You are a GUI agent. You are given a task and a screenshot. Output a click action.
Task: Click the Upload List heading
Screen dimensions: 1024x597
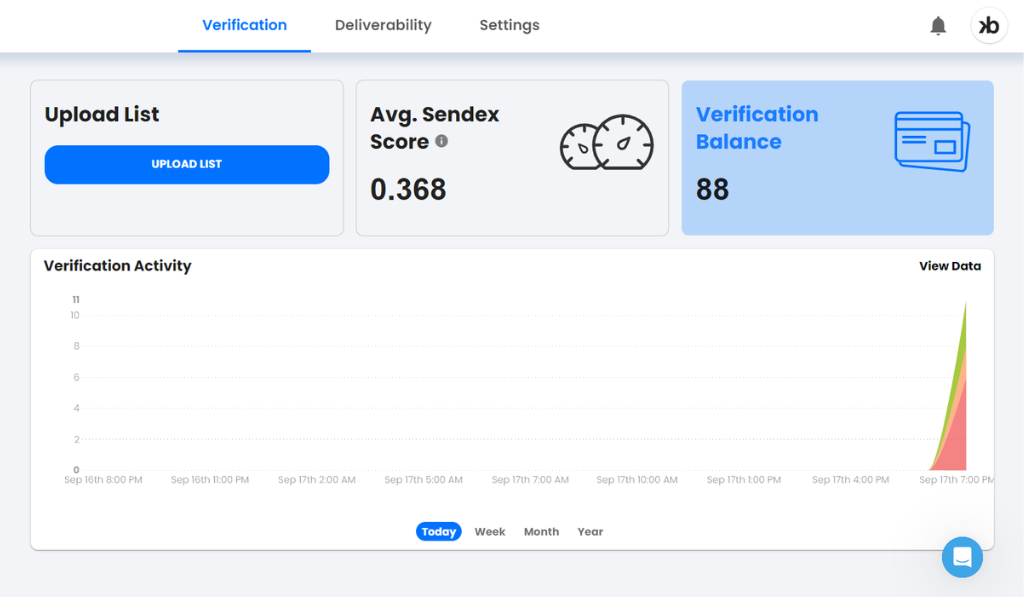[102, 114]
